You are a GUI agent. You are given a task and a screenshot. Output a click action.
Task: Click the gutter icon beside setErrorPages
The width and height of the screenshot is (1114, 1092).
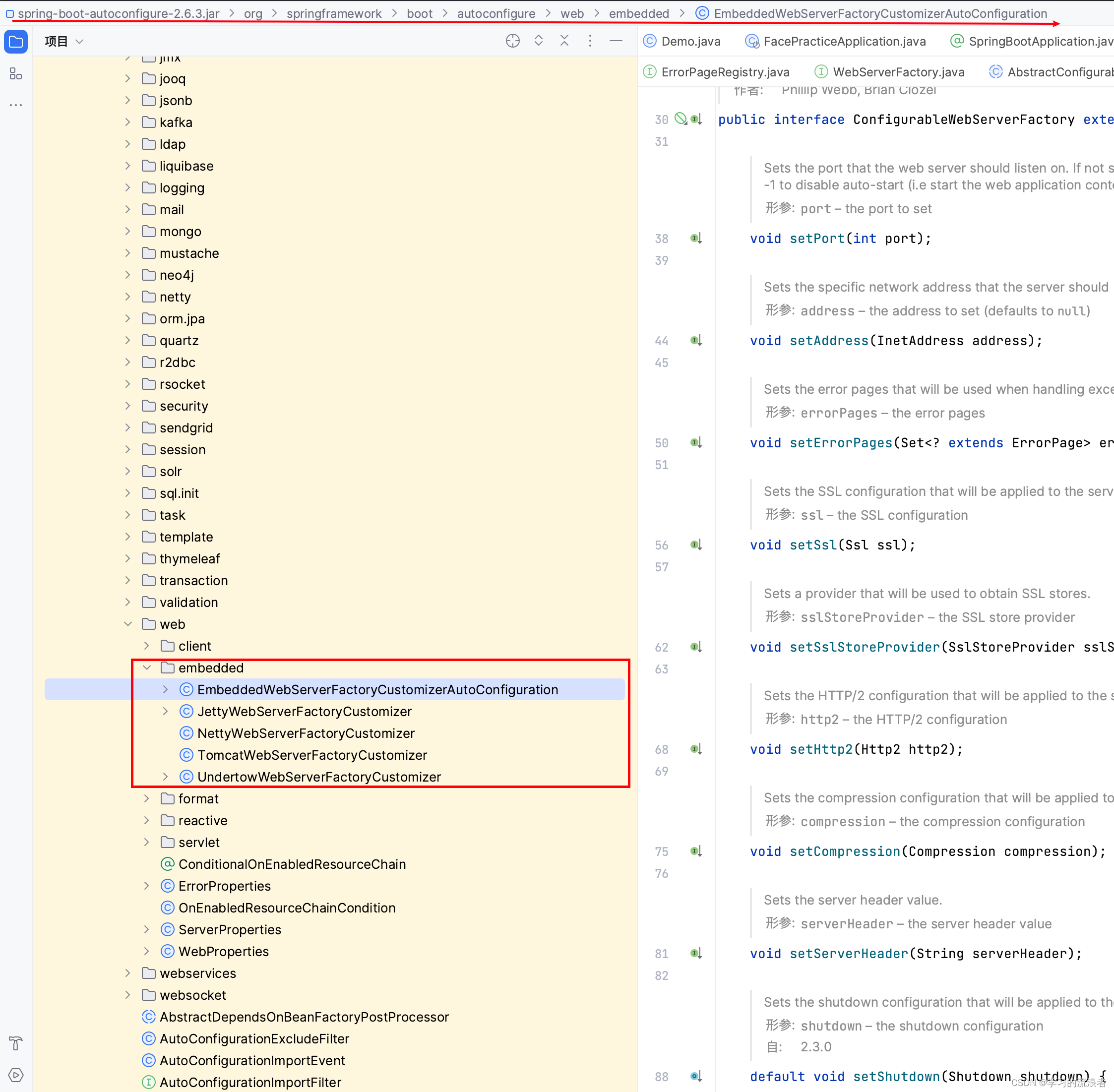point(696,443)
